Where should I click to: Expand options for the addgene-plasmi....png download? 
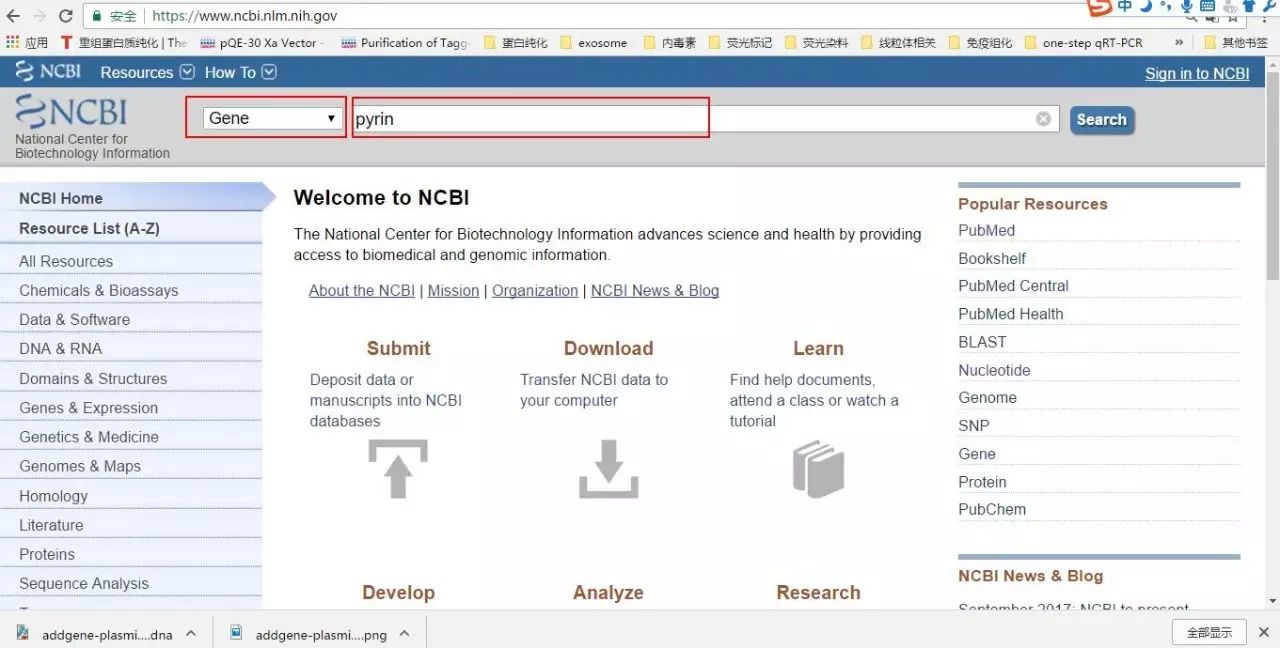[404, 634]
